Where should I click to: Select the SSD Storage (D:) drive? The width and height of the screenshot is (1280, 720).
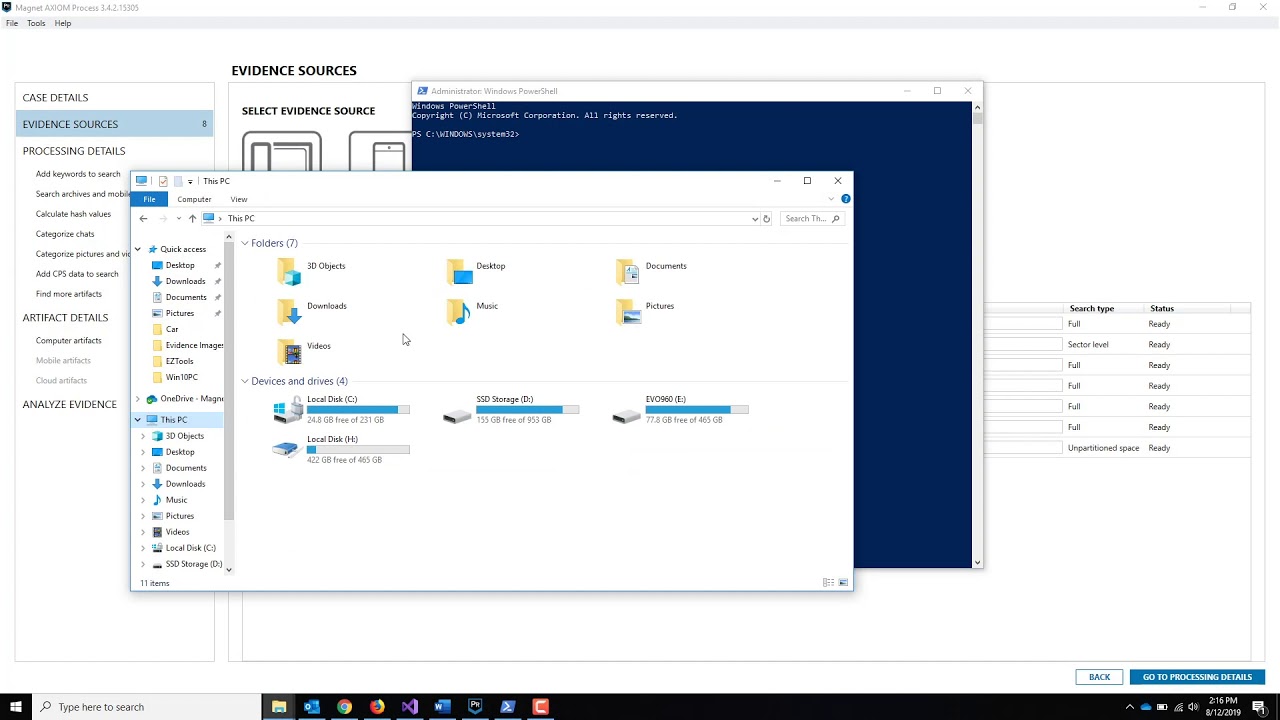coord(510,409)
